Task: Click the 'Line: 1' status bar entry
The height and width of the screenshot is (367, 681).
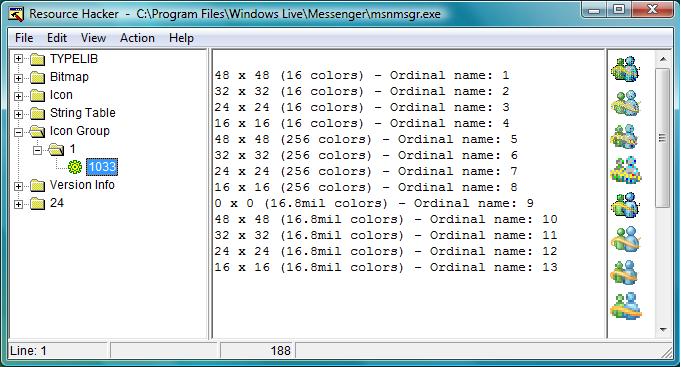Action: point(28,350)
